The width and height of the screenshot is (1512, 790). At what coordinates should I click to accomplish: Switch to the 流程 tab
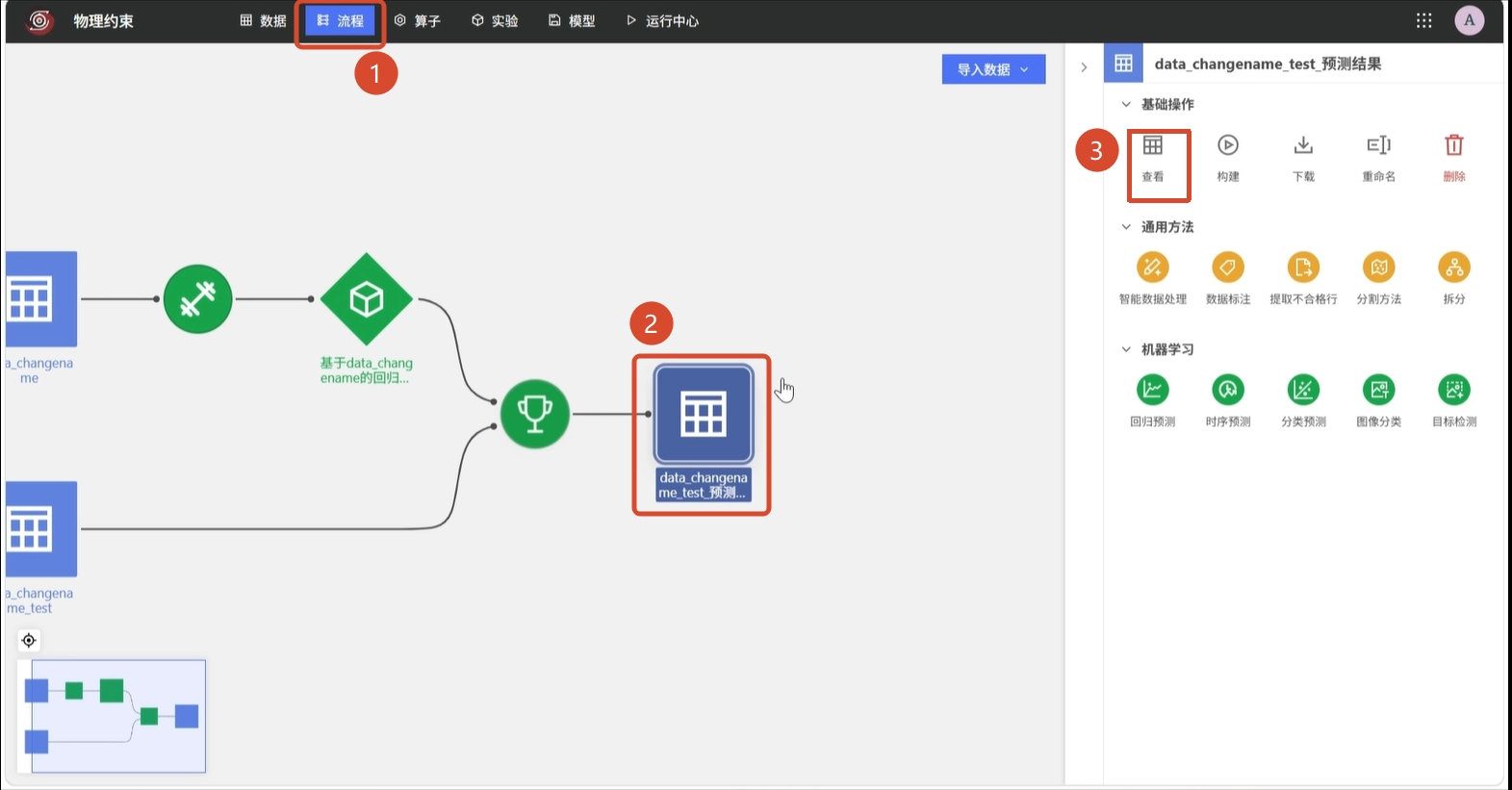341,20
